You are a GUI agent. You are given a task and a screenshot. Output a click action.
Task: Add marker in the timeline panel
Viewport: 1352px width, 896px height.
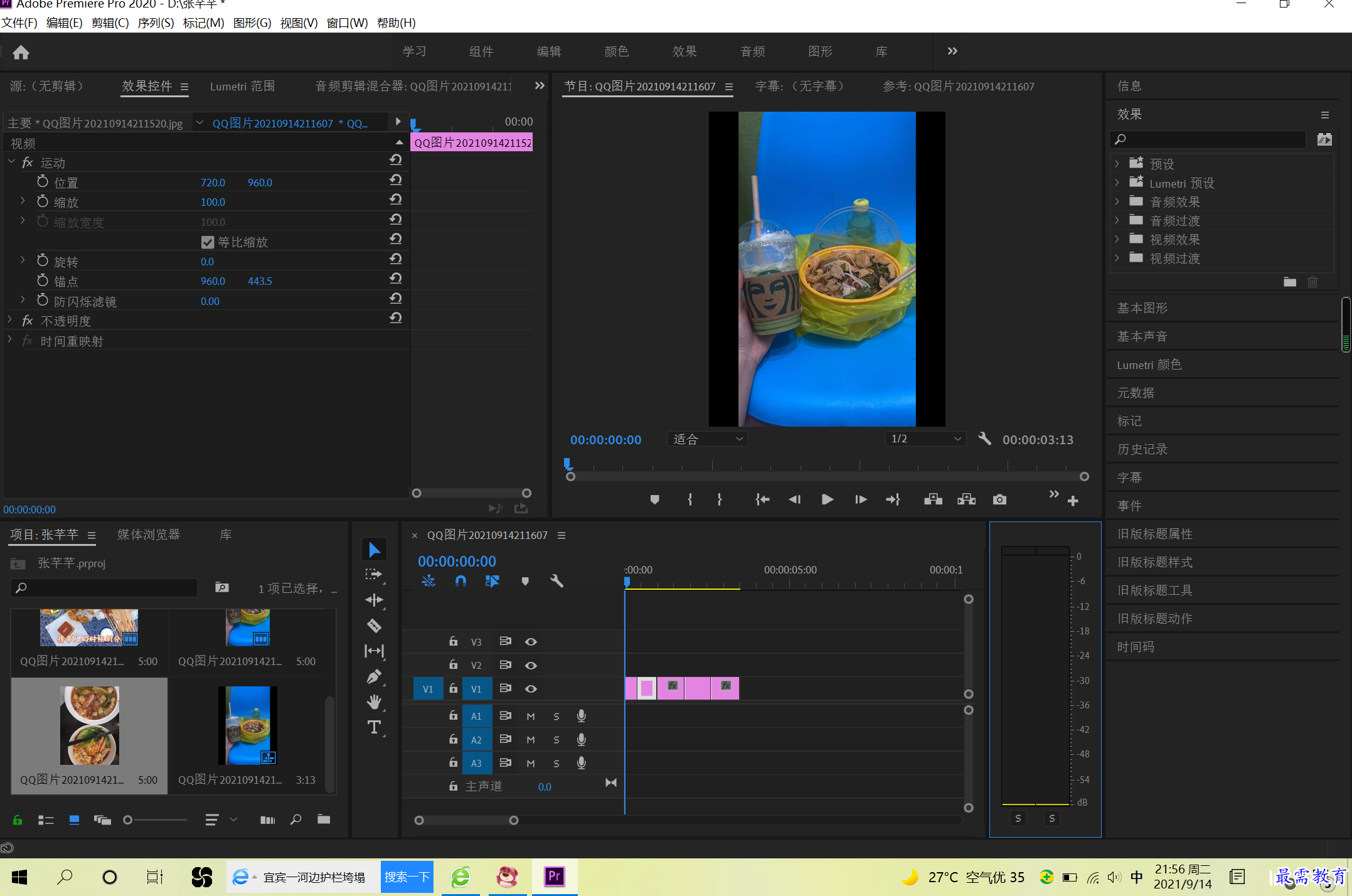pos(525,582)
